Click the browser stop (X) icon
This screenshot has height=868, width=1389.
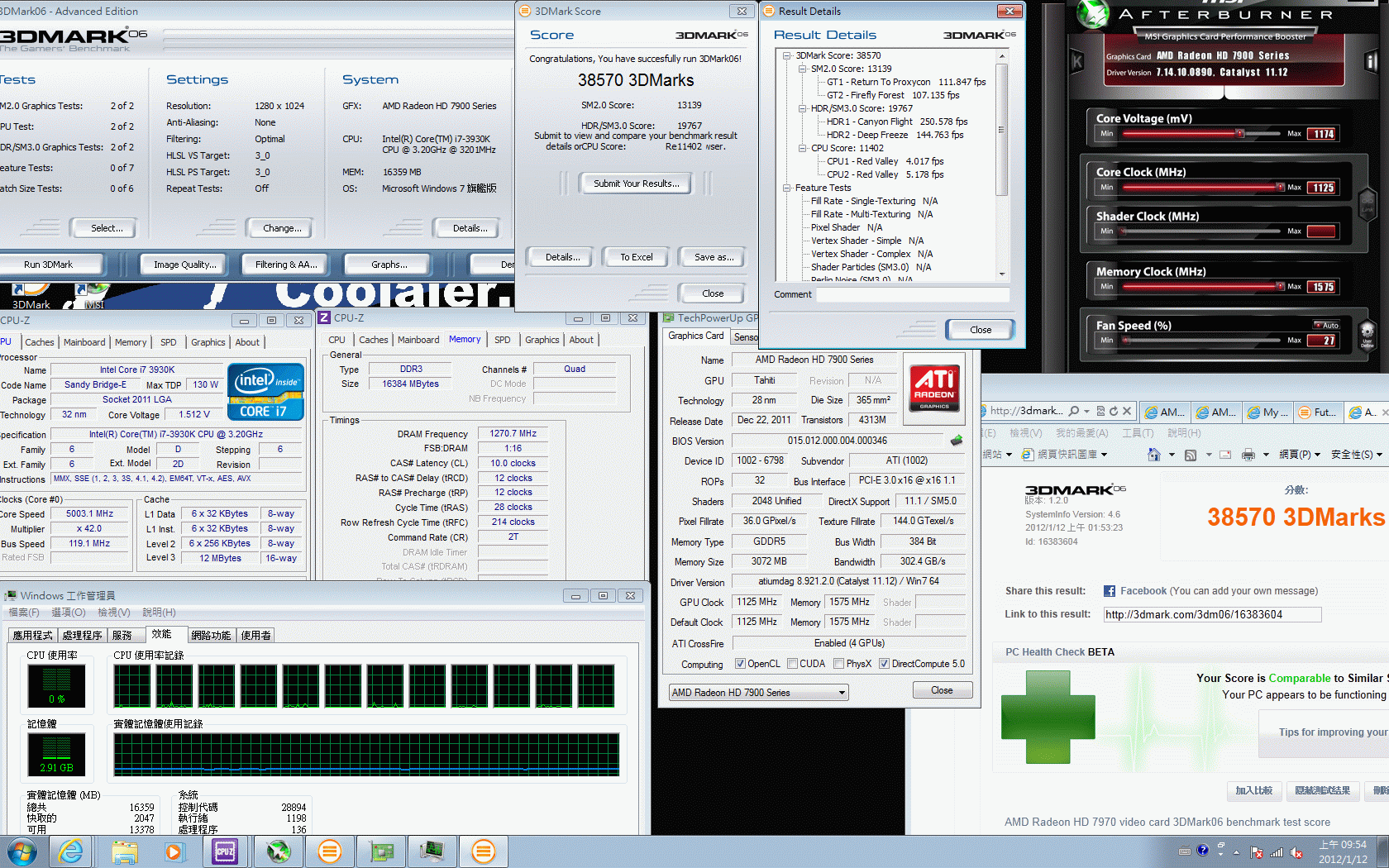point(1126,411)
